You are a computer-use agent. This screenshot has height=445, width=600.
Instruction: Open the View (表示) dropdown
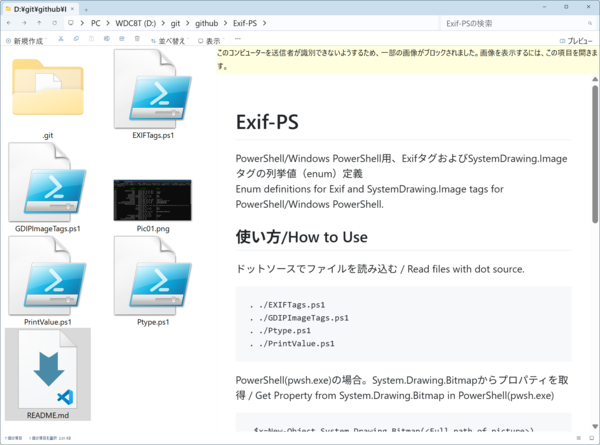pos(211,41)
